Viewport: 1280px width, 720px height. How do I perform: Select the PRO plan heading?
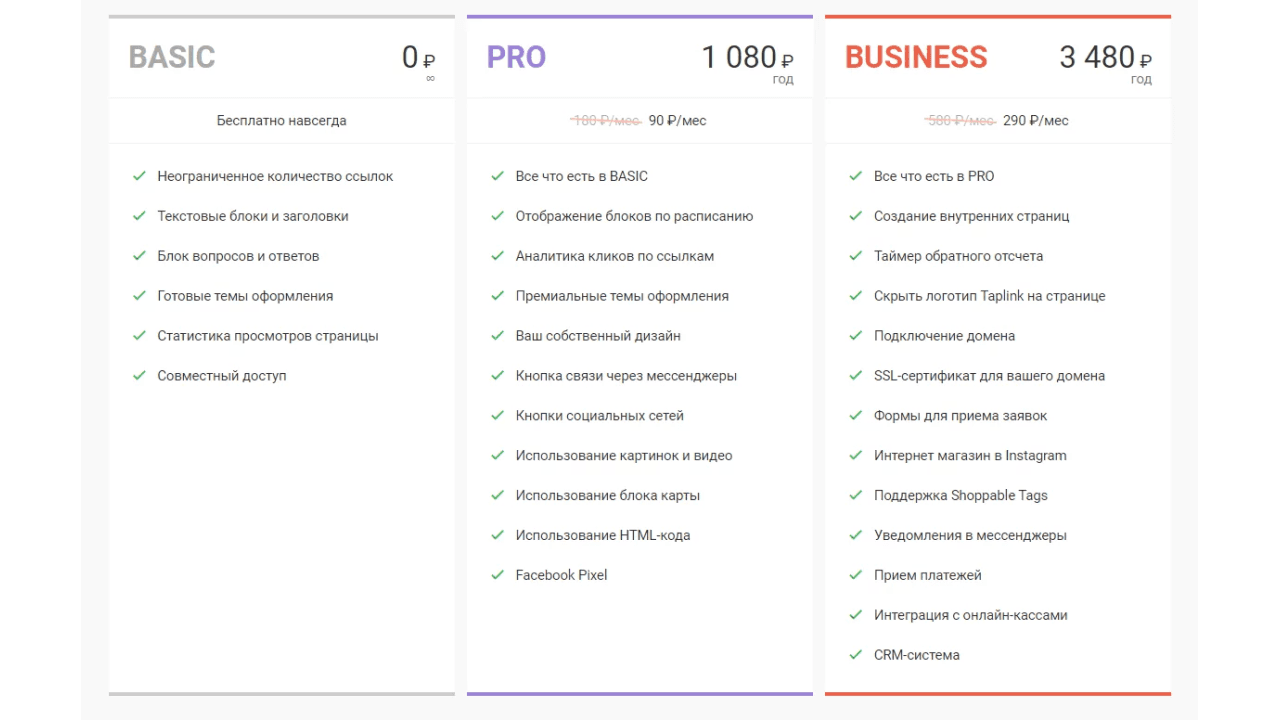516,57
